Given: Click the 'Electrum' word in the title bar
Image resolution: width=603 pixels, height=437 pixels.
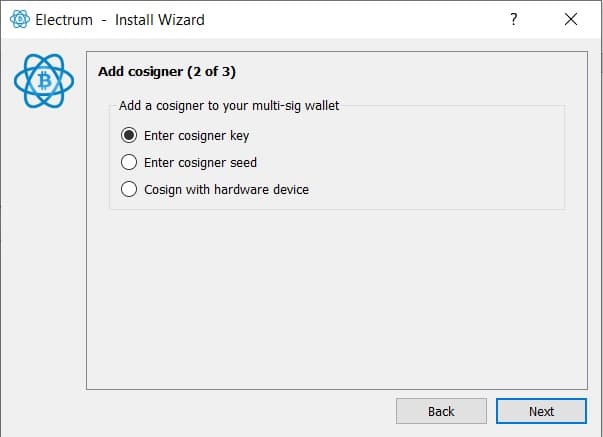Looking at the screenshot, I should (x=64, y=20).
